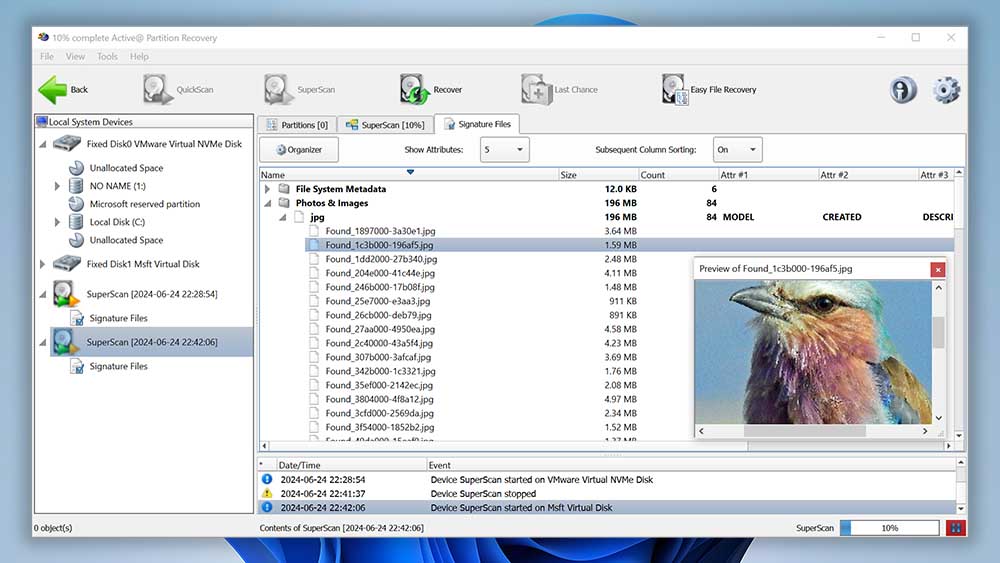
Task: Collapse the SuperScan 22:28:54 node
Action: click(x=43, y=295)
